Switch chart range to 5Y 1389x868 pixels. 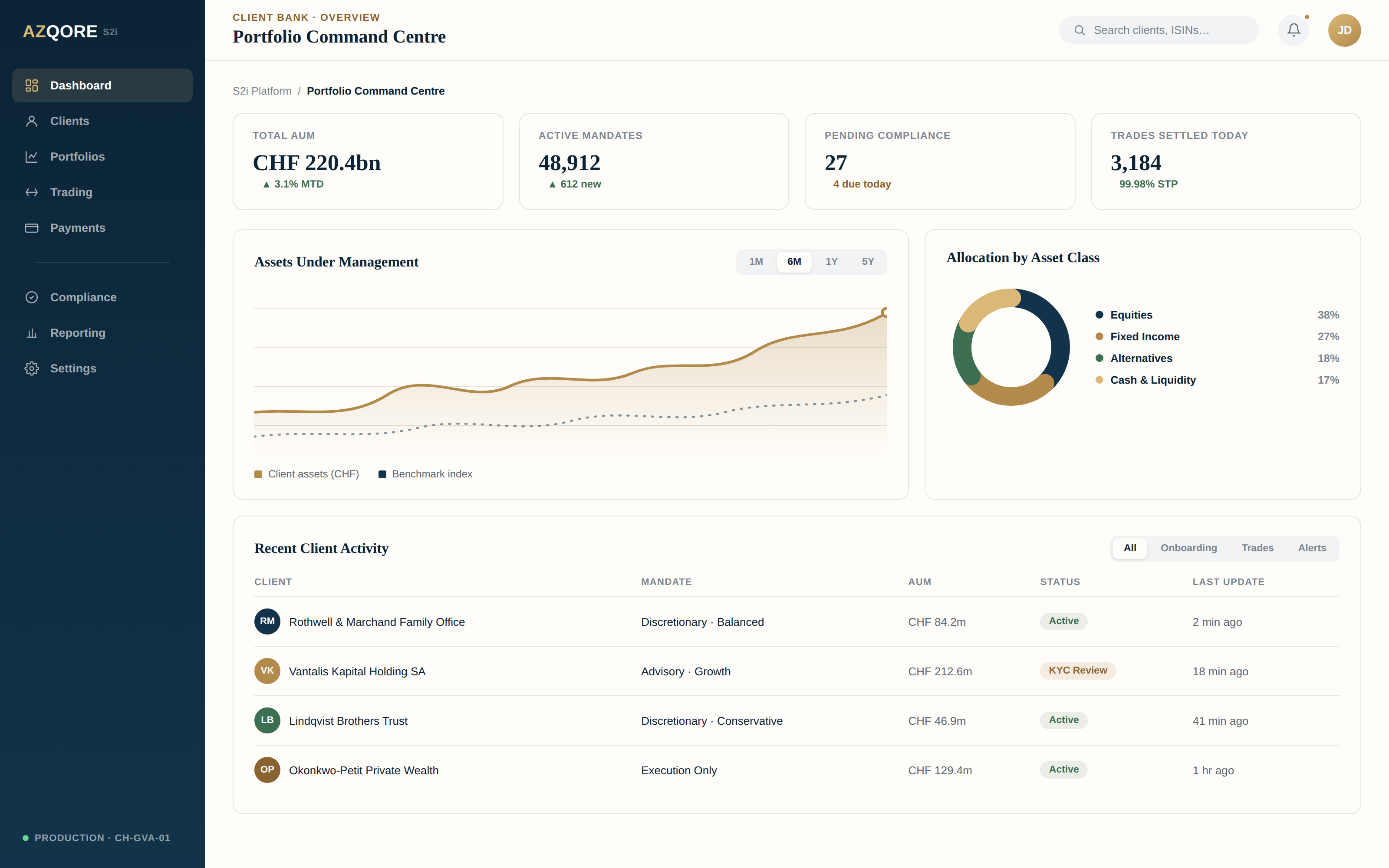[x=868, y=262]
